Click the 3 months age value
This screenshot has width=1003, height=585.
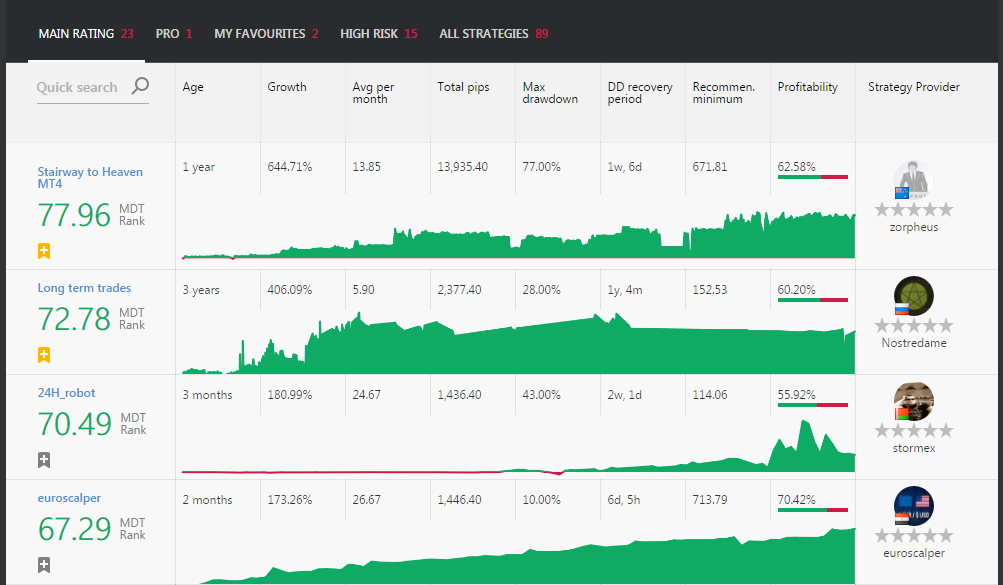[207, 394]
